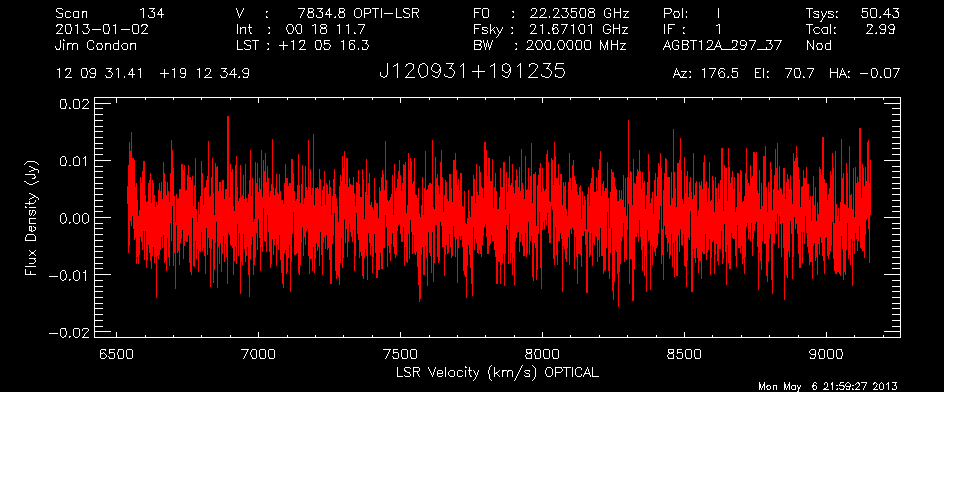This screenshot has height=490, width=962.
Task: Click y-axis tick label -0.02
Action: tap(69, 333)
